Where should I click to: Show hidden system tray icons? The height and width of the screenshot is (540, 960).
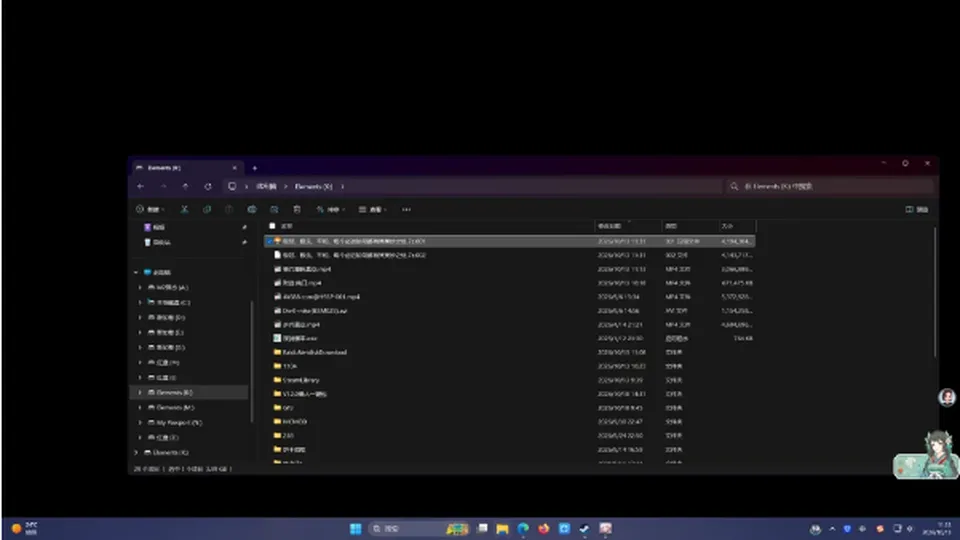coord(832,528)
